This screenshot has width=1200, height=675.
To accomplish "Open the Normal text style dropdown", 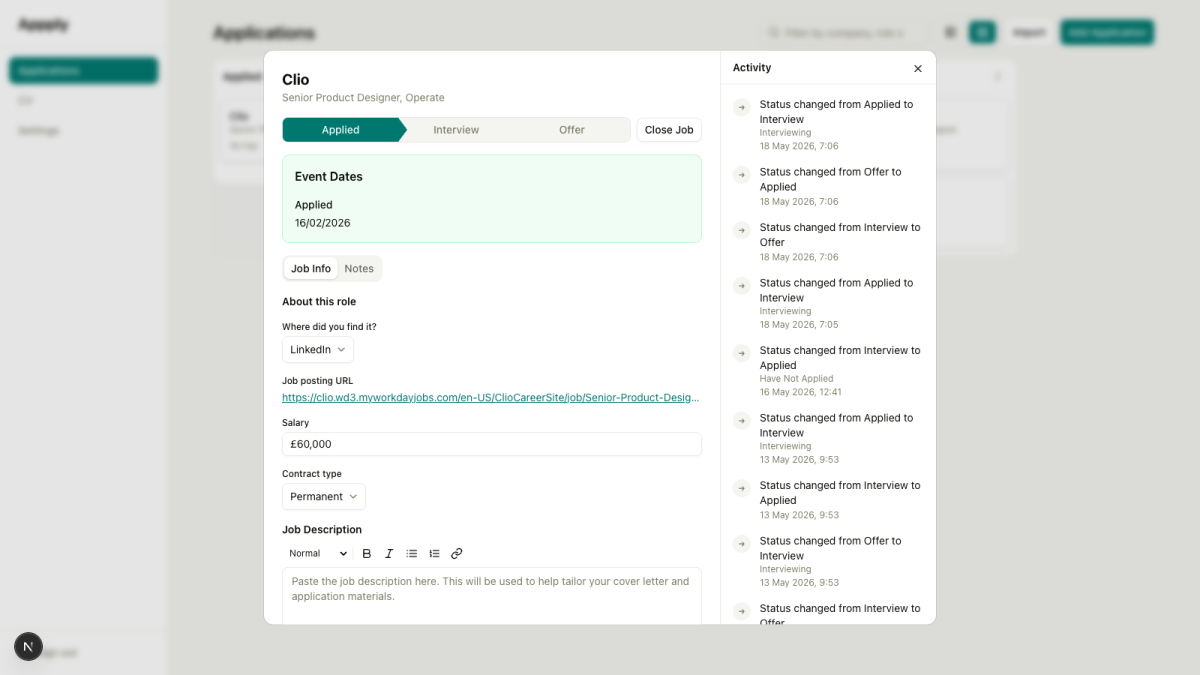I will 318,553.
